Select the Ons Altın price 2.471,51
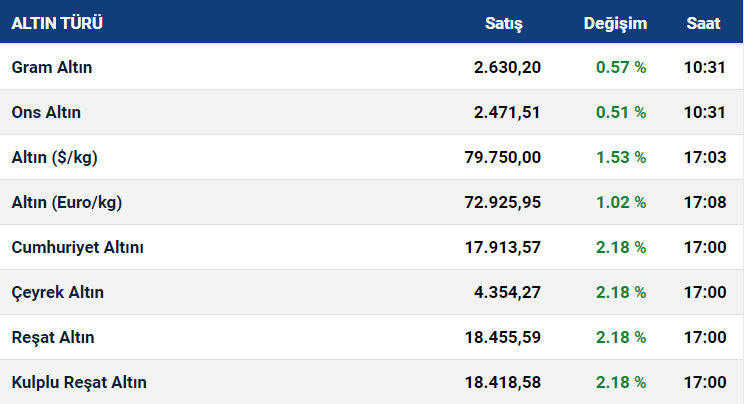 507,113
